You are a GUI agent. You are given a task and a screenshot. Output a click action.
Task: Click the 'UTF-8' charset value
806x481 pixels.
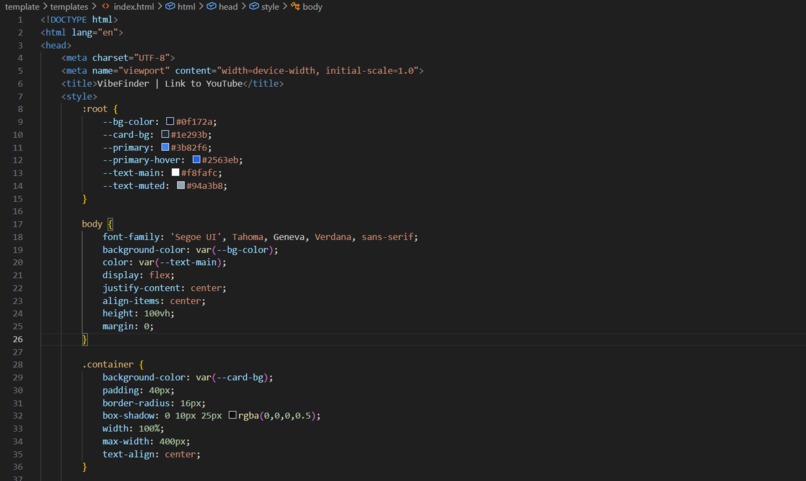pyautogui.click(x=152, y=58)
